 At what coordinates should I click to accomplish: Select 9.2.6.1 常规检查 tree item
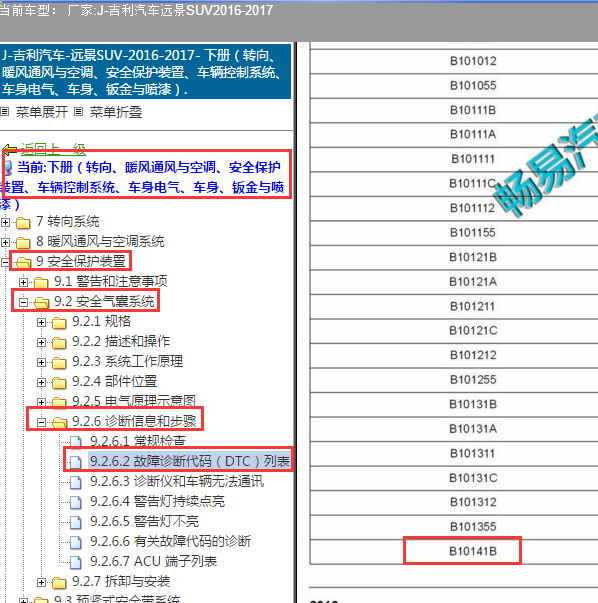138,441
